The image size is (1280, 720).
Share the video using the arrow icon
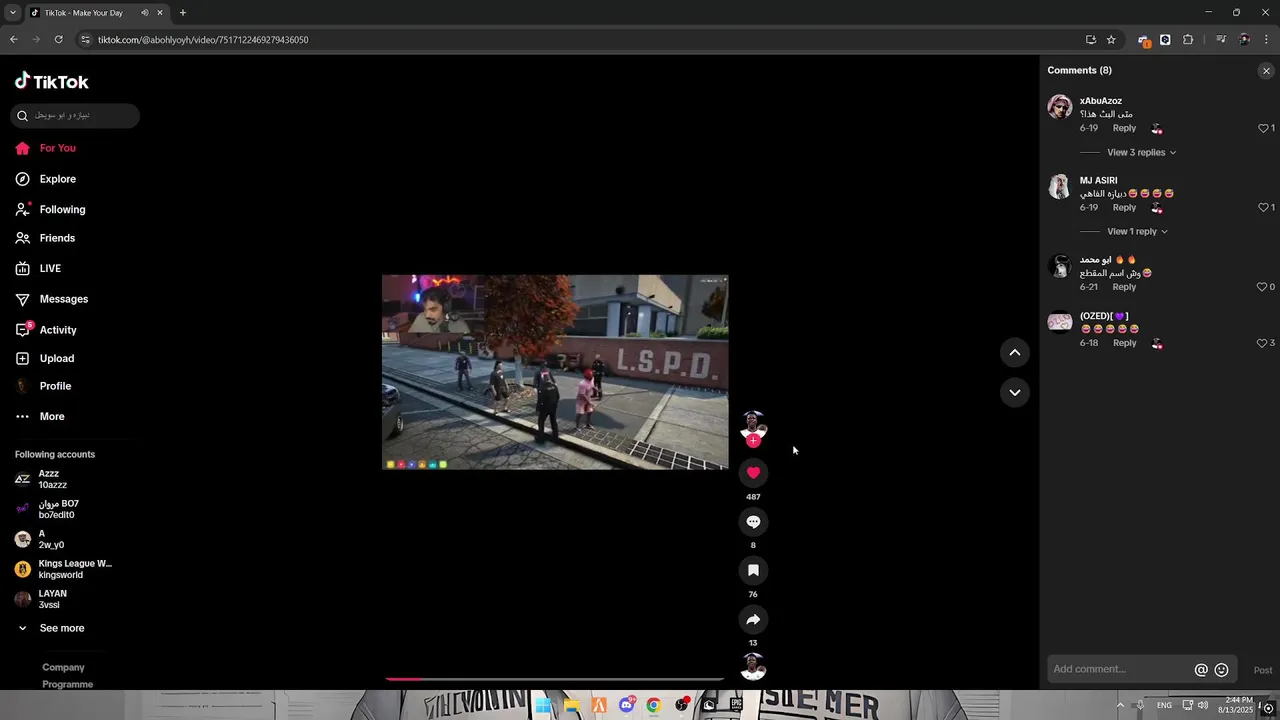pyautogui.click(x=753, y=620)
